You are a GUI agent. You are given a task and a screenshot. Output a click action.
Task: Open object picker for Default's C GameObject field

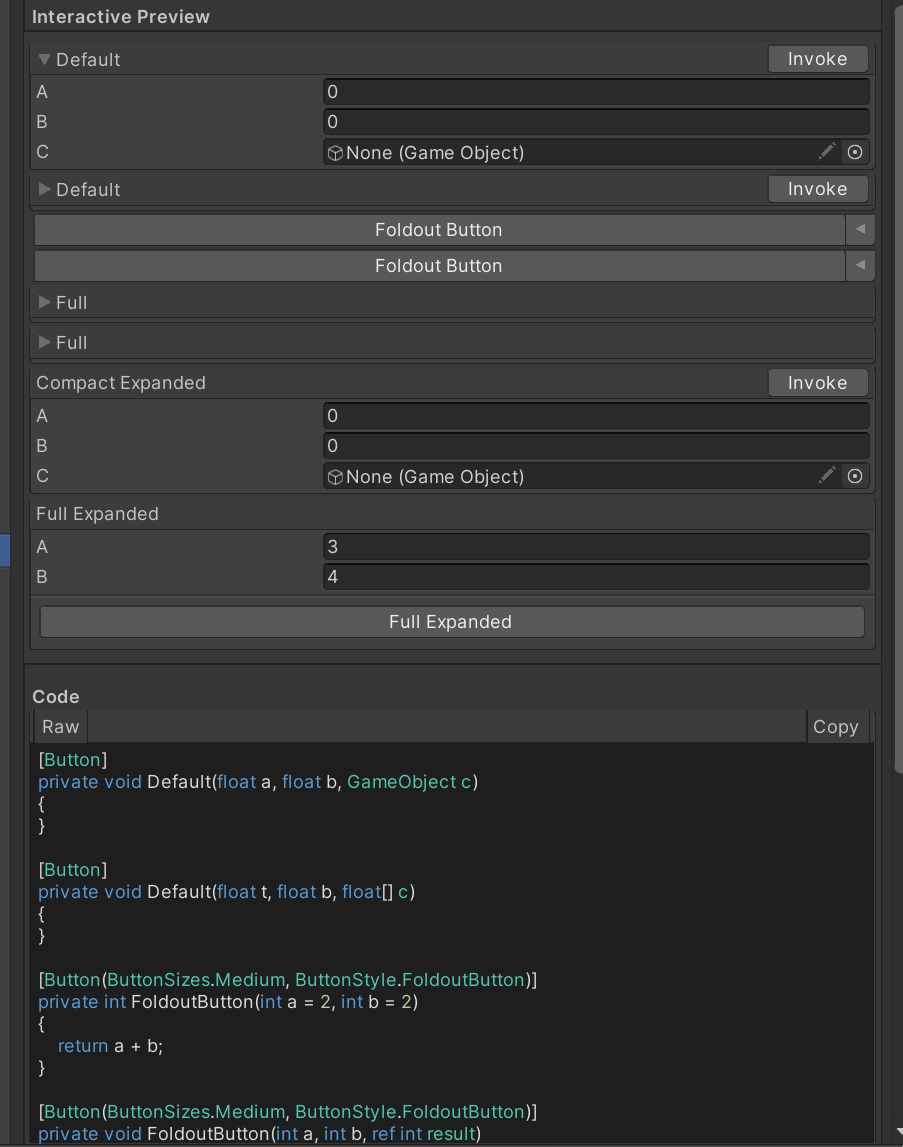(857, 152)
